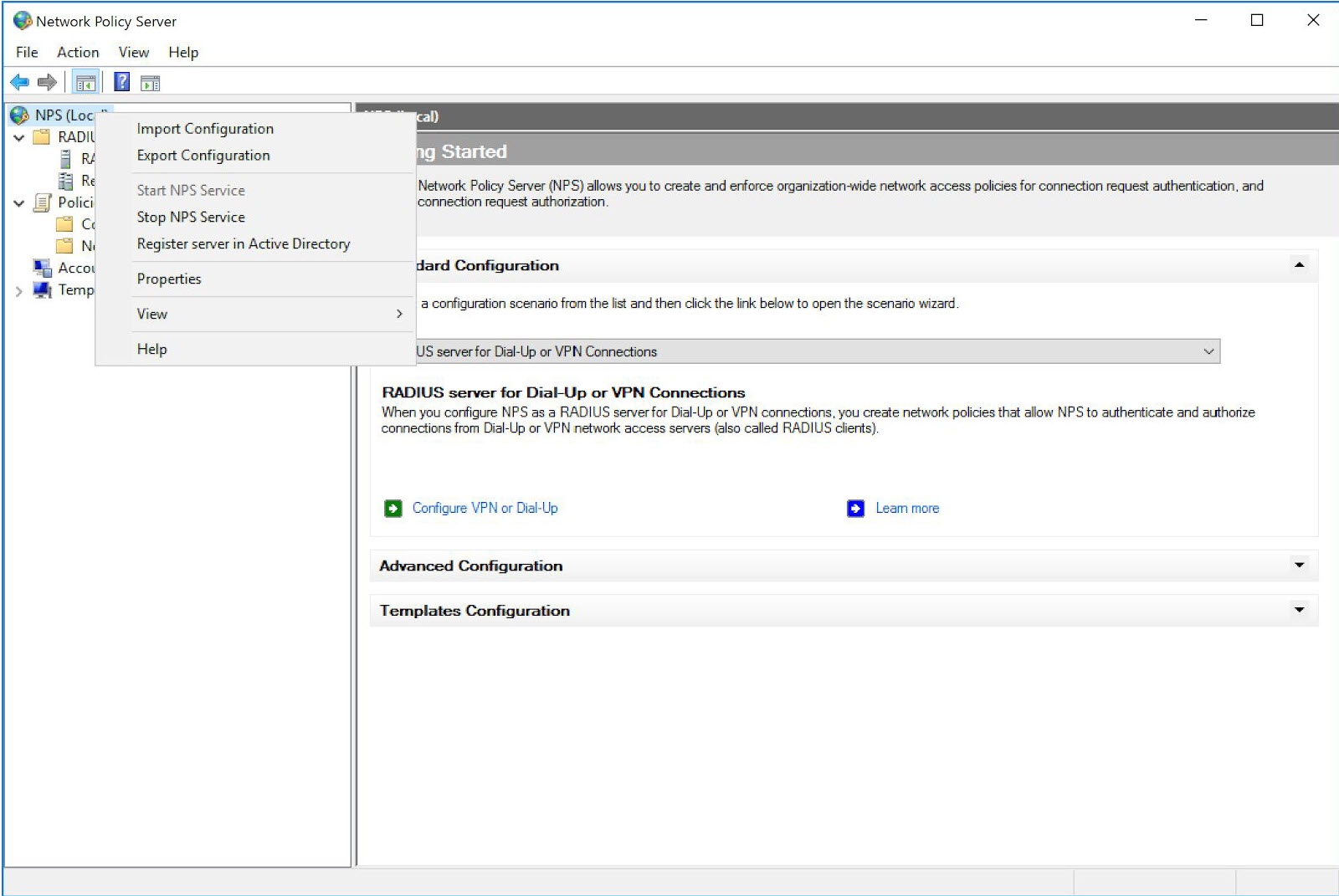Click the blue Learn more arrow icon
This screenshot has width=1339, height=896.
click(855, 509)
